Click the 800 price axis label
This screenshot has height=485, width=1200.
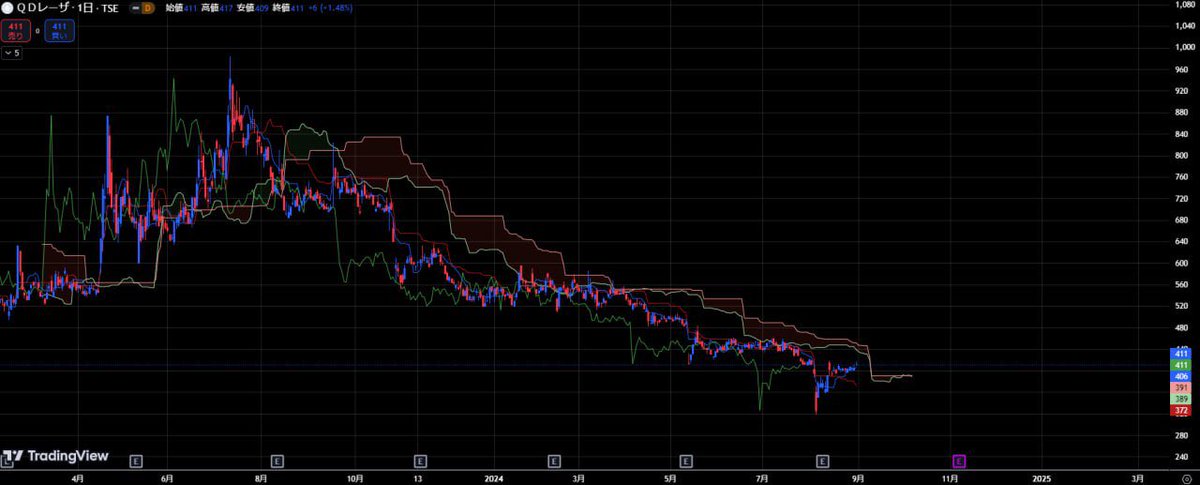click(x=1183, y=155)
